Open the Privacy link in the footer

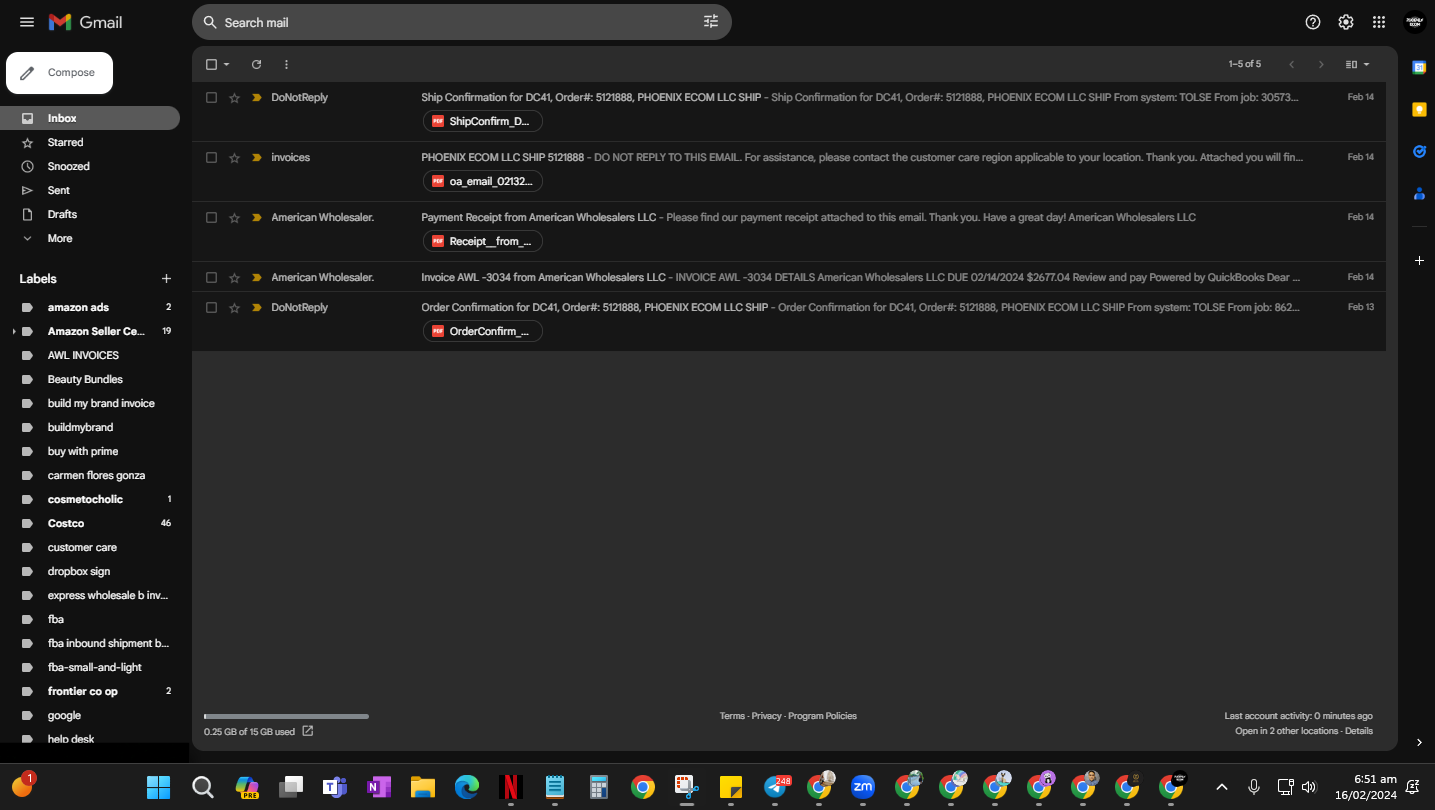click(x=767, y=716)
